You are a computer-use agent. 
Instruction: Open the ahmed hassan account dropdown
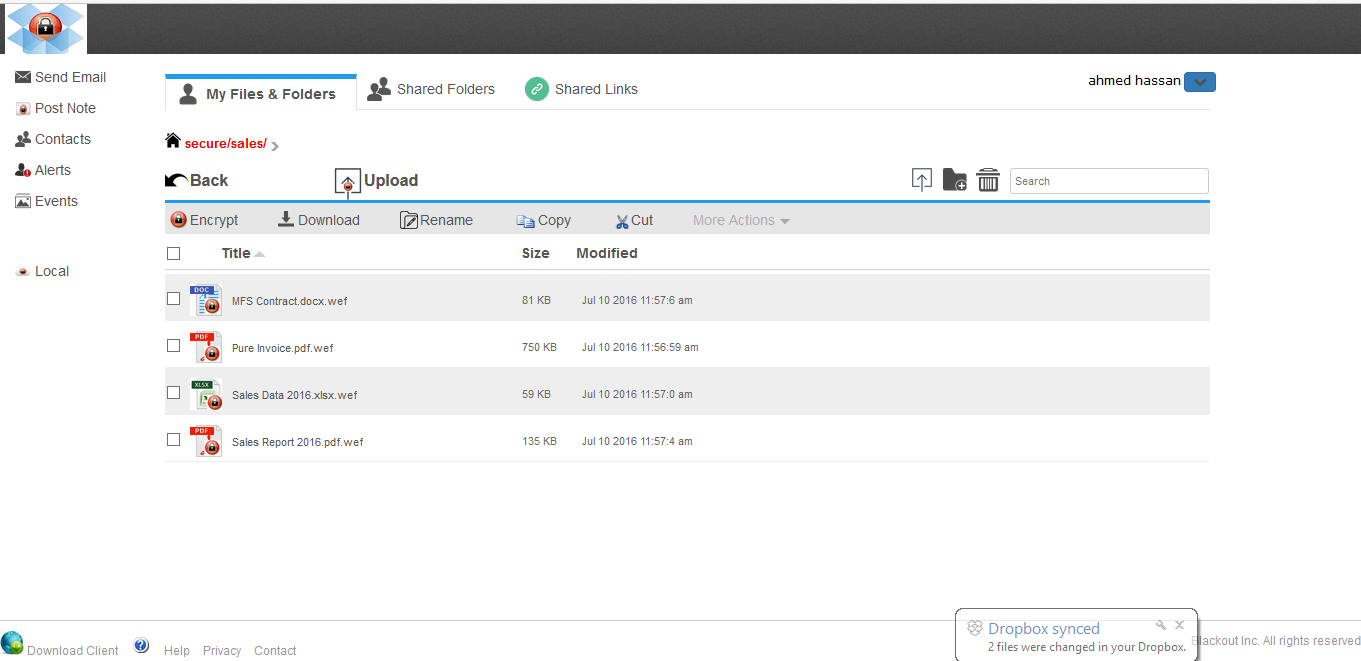pos(1199,81)
